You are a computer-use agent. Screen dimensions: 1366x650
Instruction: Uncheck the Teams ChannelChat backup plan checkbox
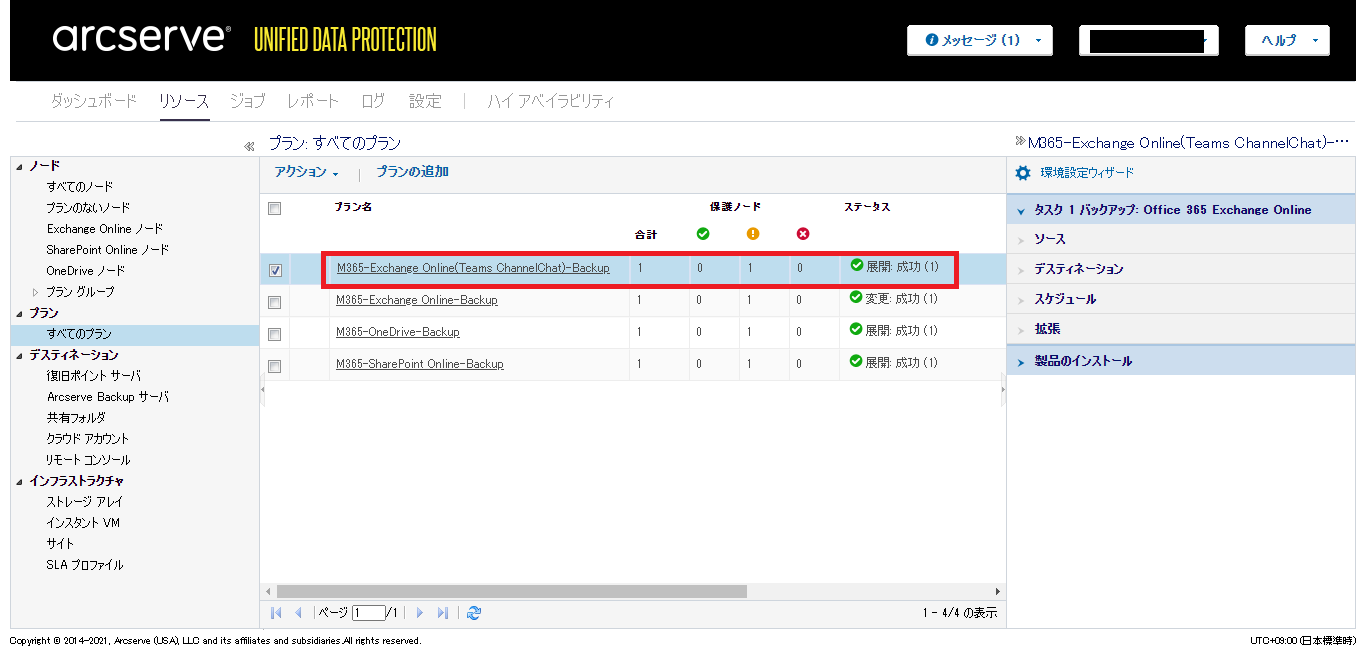click(x=275, y=270)
